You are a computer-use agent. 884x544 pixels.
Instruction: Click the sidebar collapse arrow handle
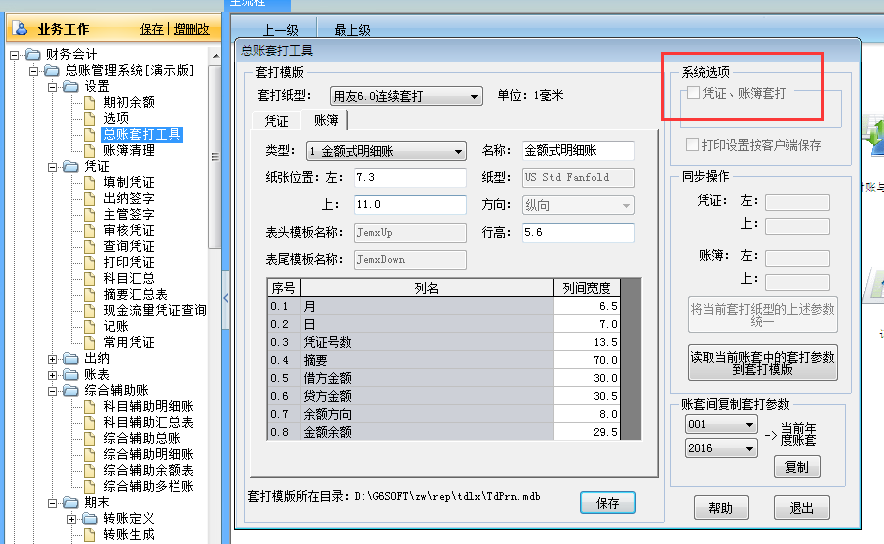tap(226, 298)
